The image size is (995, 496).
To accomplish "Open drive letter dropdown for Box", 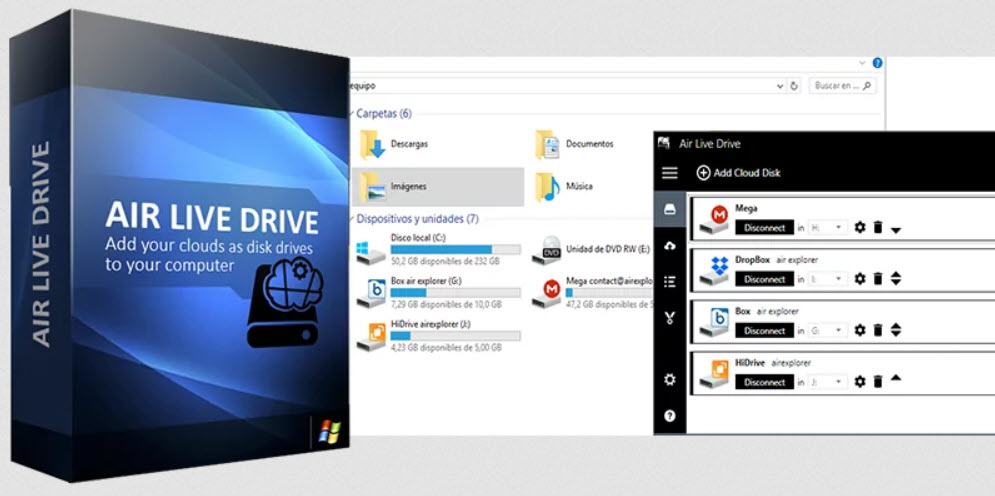I will tap(828, 330).
